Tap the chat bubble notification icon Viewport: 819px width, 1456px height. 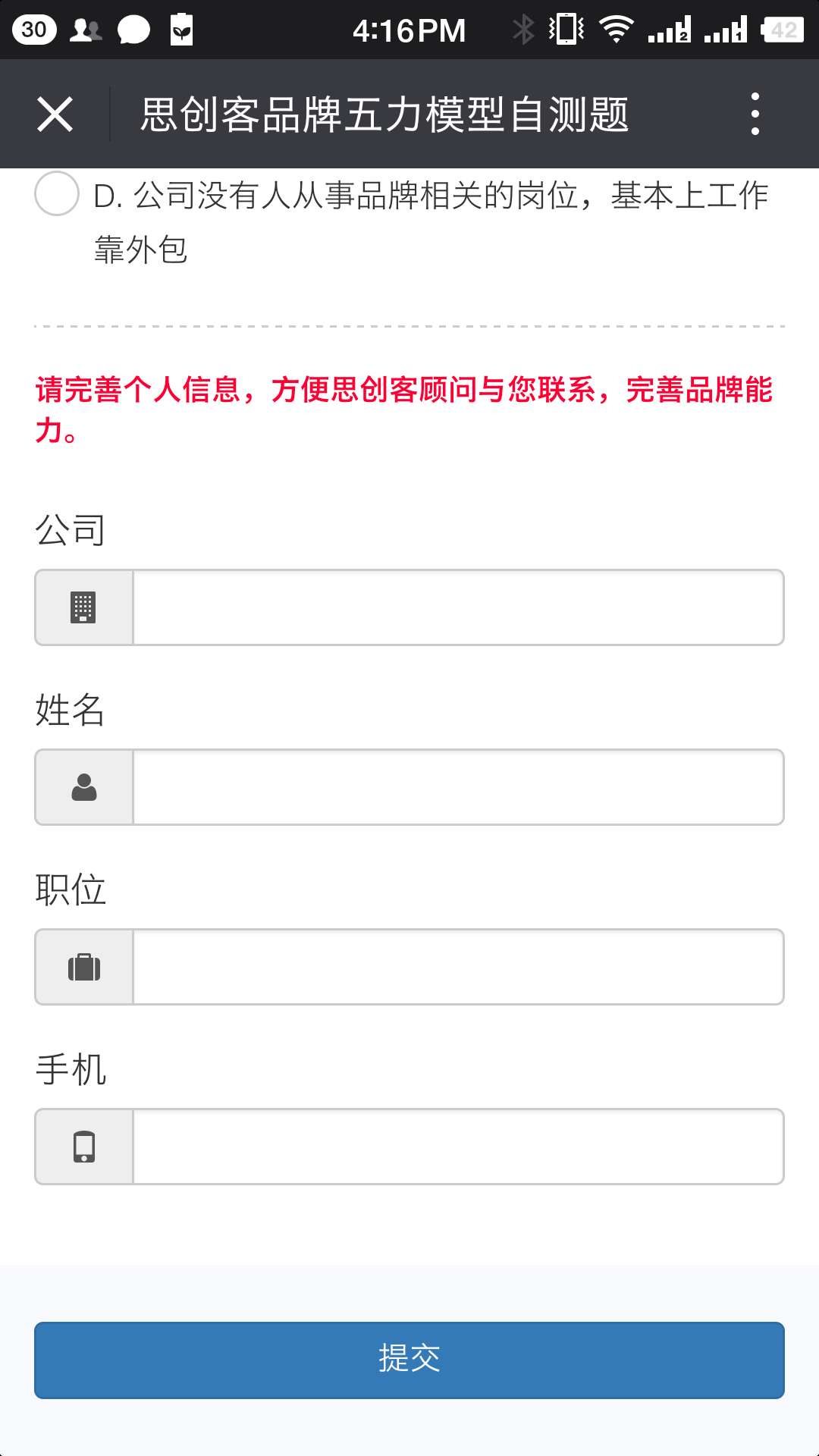pyautogui.click(x=133, y=30)
